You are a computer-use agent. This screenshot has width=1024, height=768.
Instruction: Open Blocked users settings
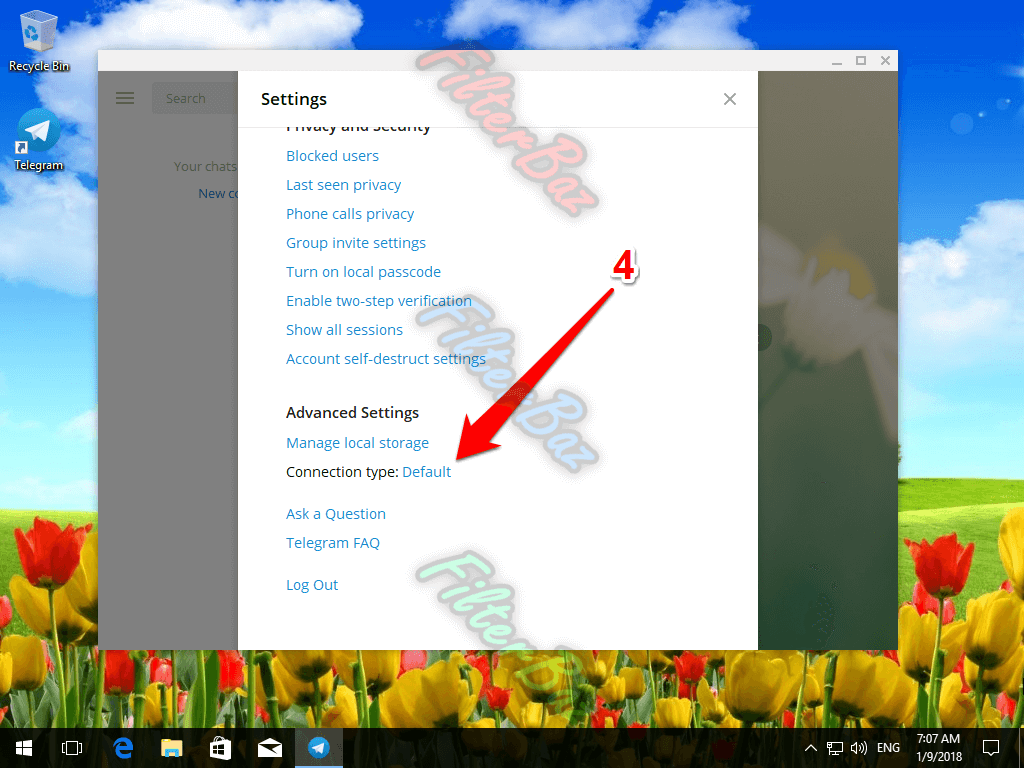click(332, 156)
